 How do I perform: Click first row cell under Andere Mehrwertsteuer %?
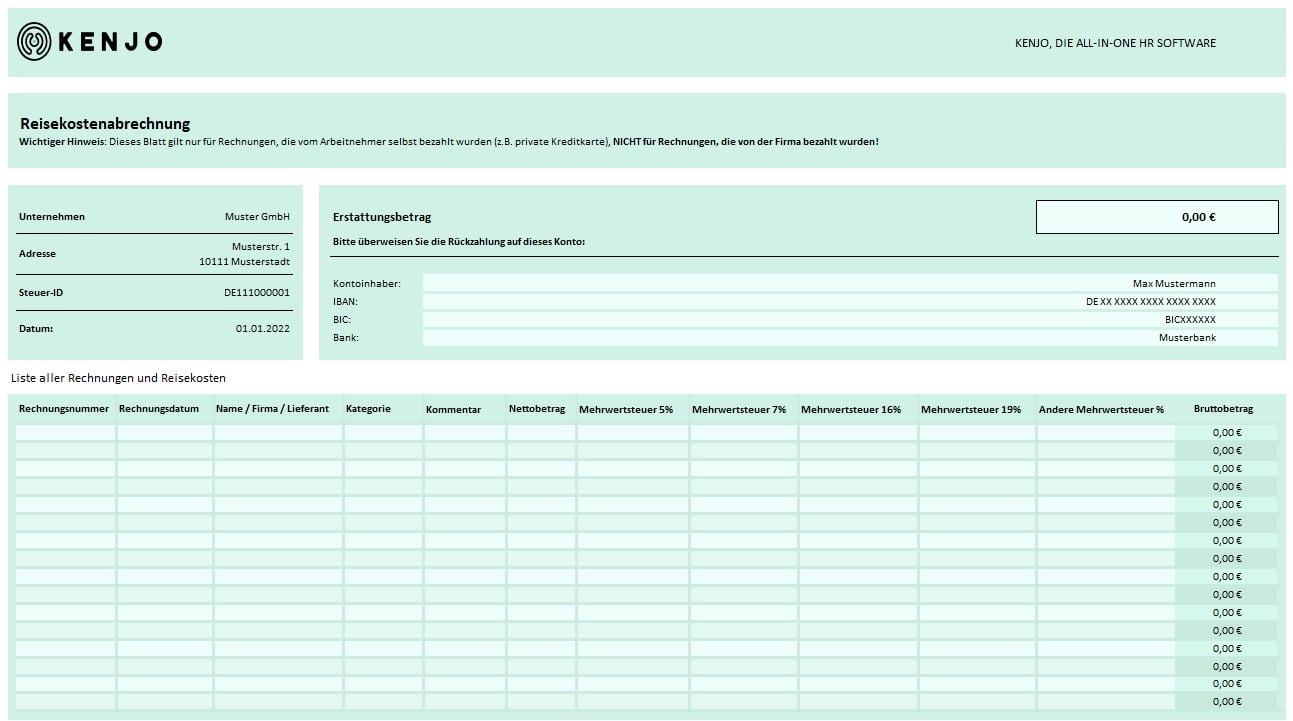[x=1106, y=433]
